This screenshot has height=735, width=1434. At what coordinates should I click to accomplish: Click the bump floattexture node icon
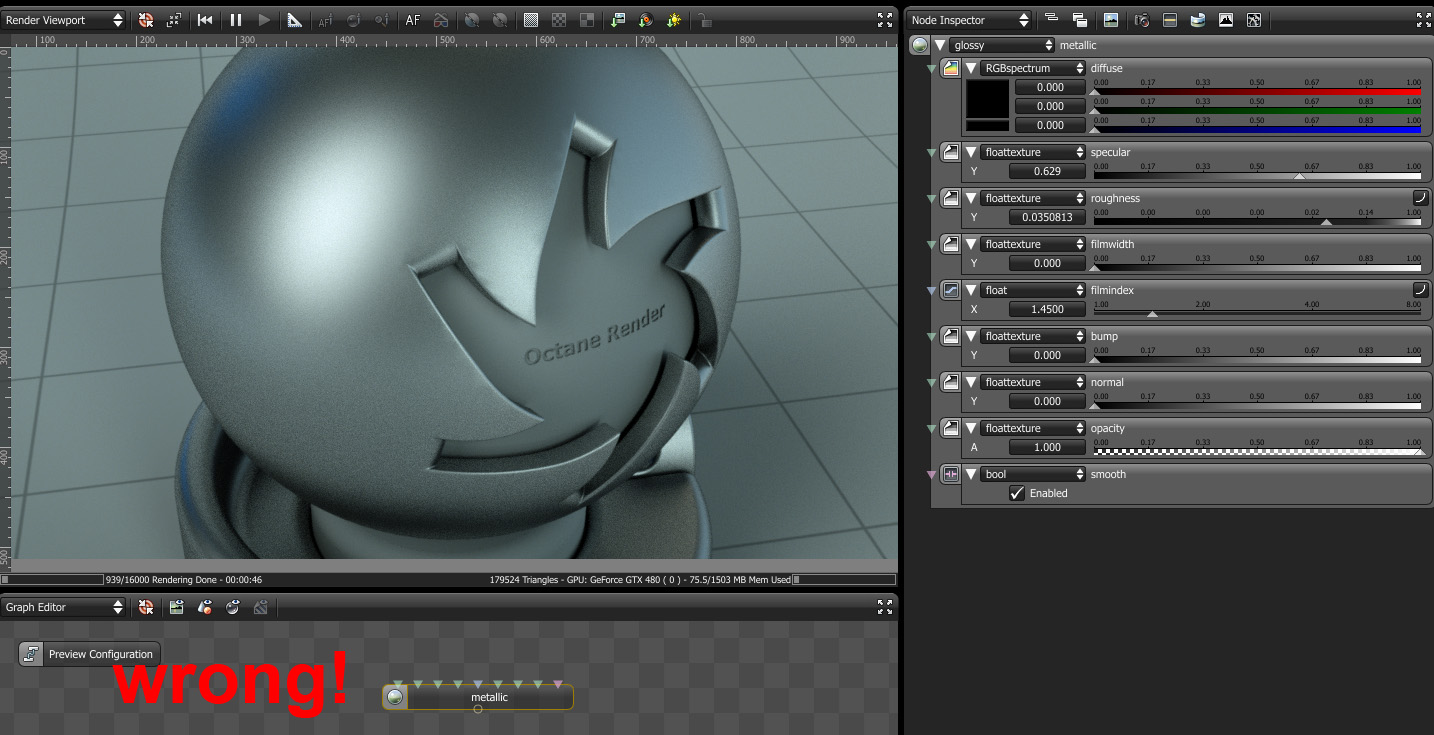point(951,336)
